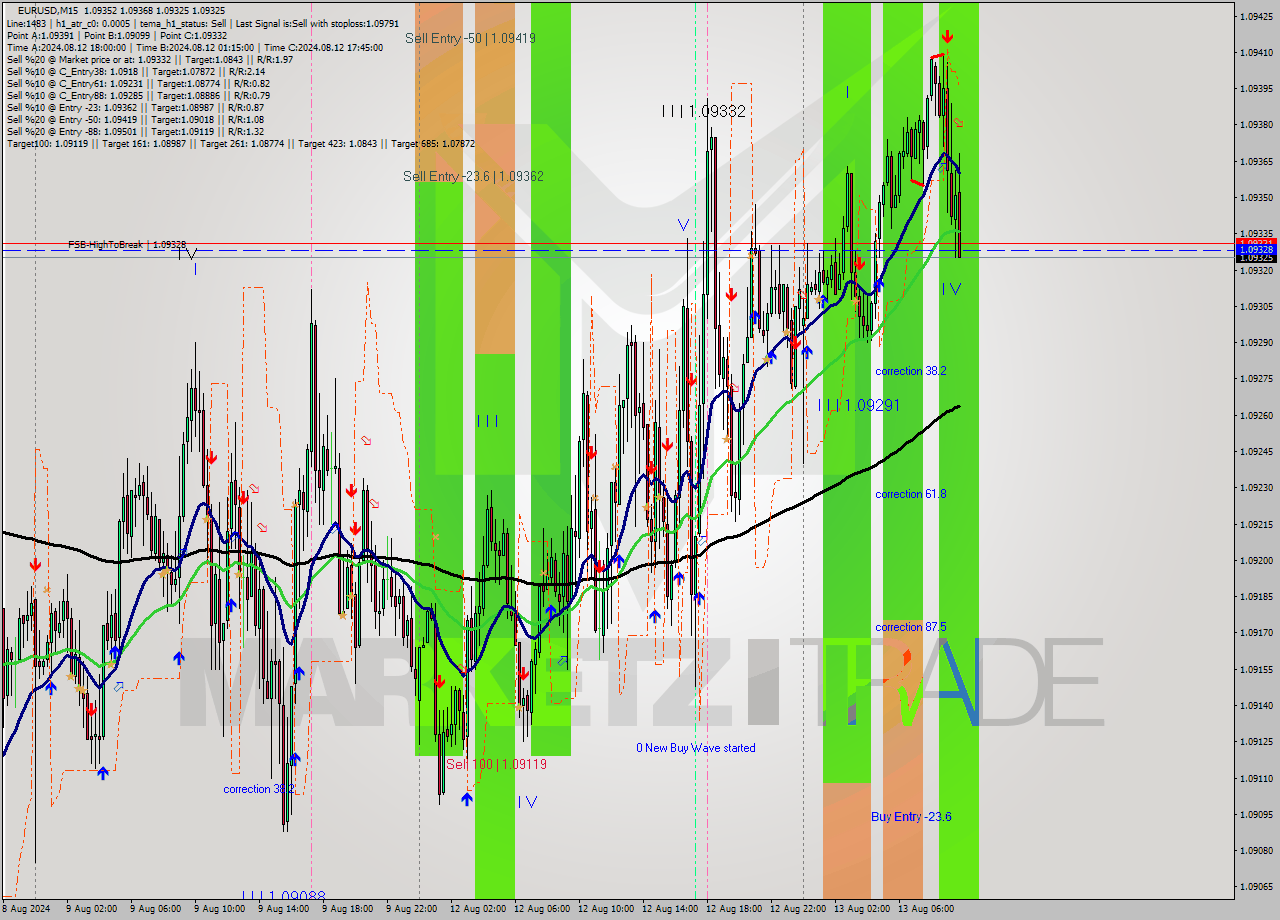
Task: Click the 1.09140 price scale label
Action: [1256, 705]
